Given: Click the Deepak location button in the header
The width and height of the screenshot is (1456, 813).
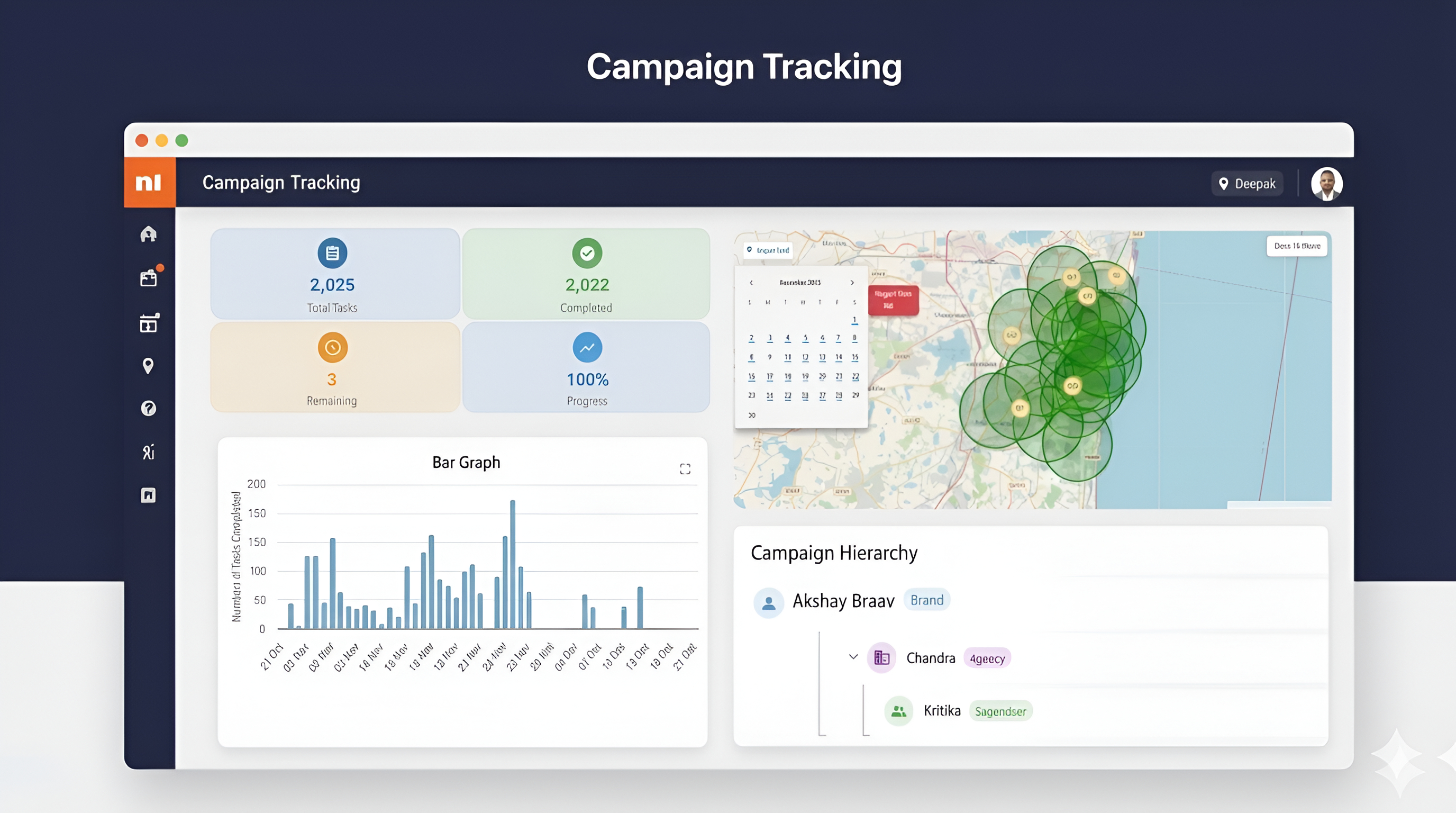Looking at the screenshot, I should click(x=1248, y=183).
